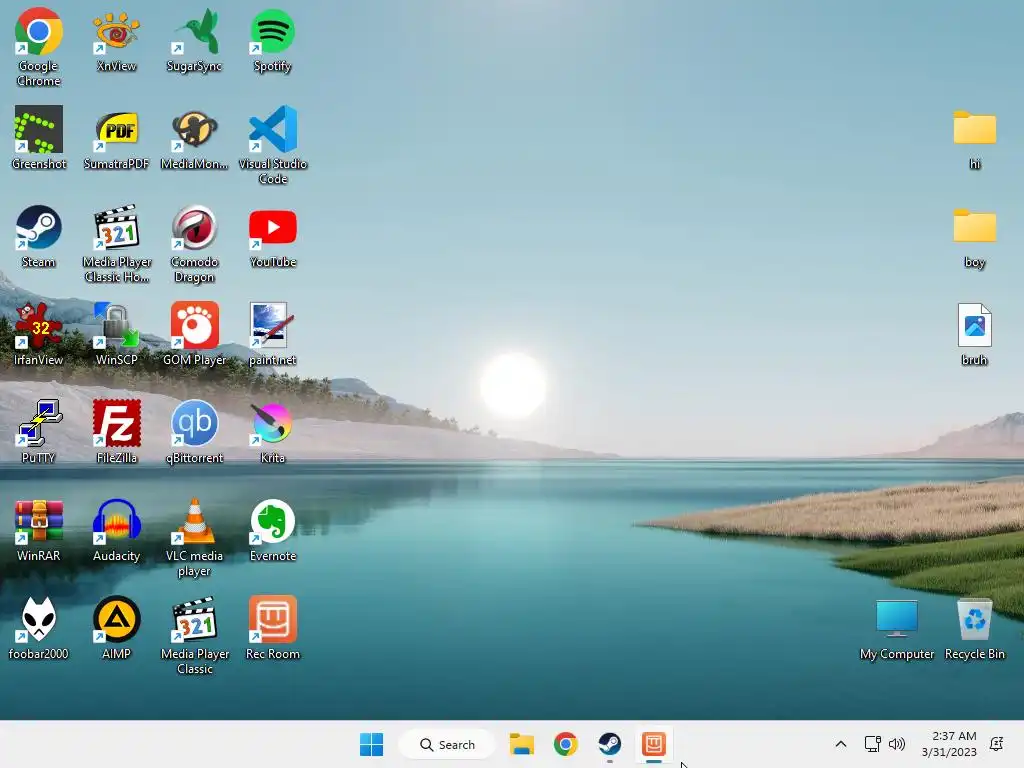The width and height of the screenshot is (1024, 768).
Task: Click the WinSCP shortcut
Action: click(x=116, y=334)
